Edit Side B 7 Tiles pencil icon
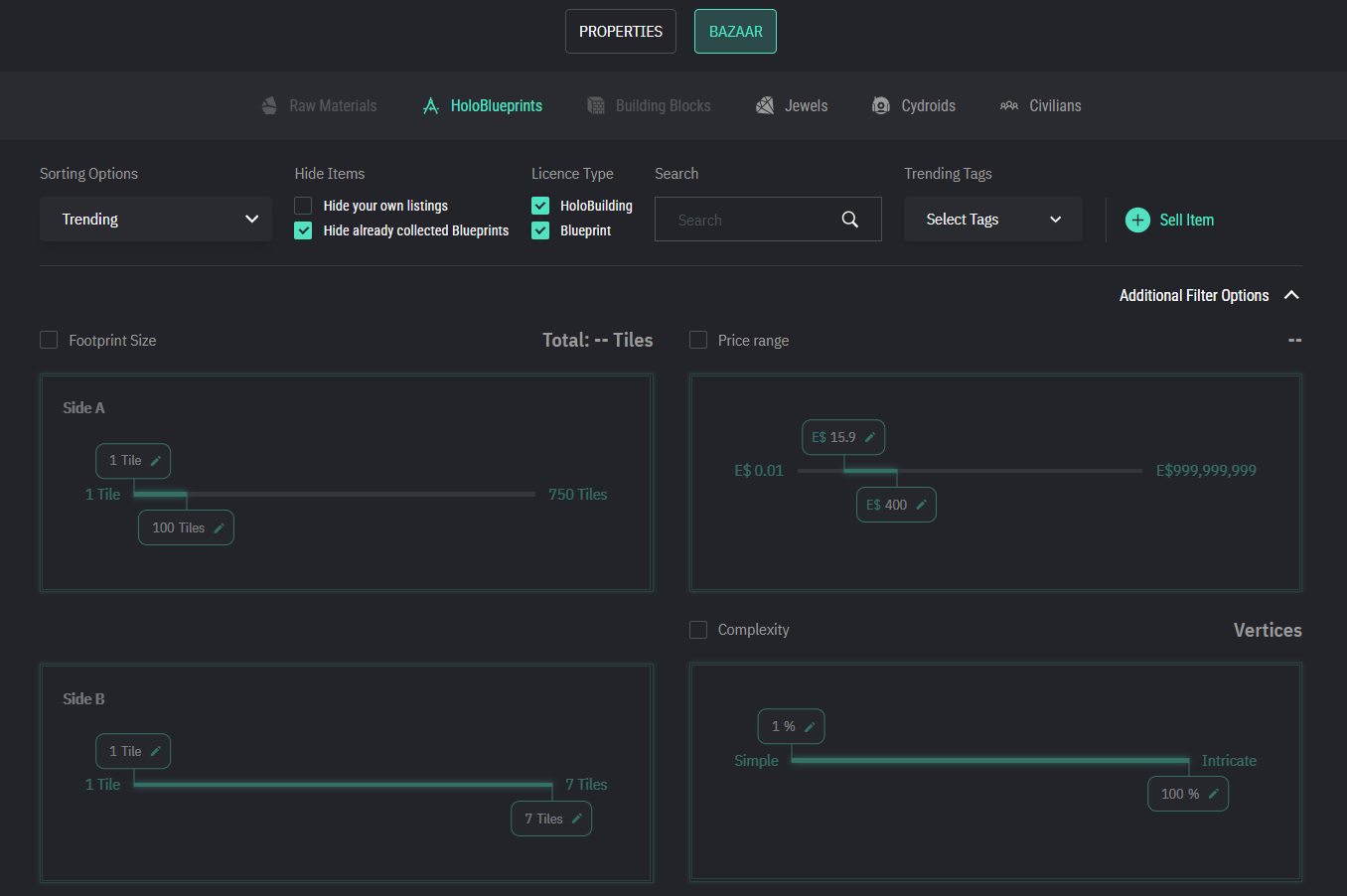 click(577, 820)
